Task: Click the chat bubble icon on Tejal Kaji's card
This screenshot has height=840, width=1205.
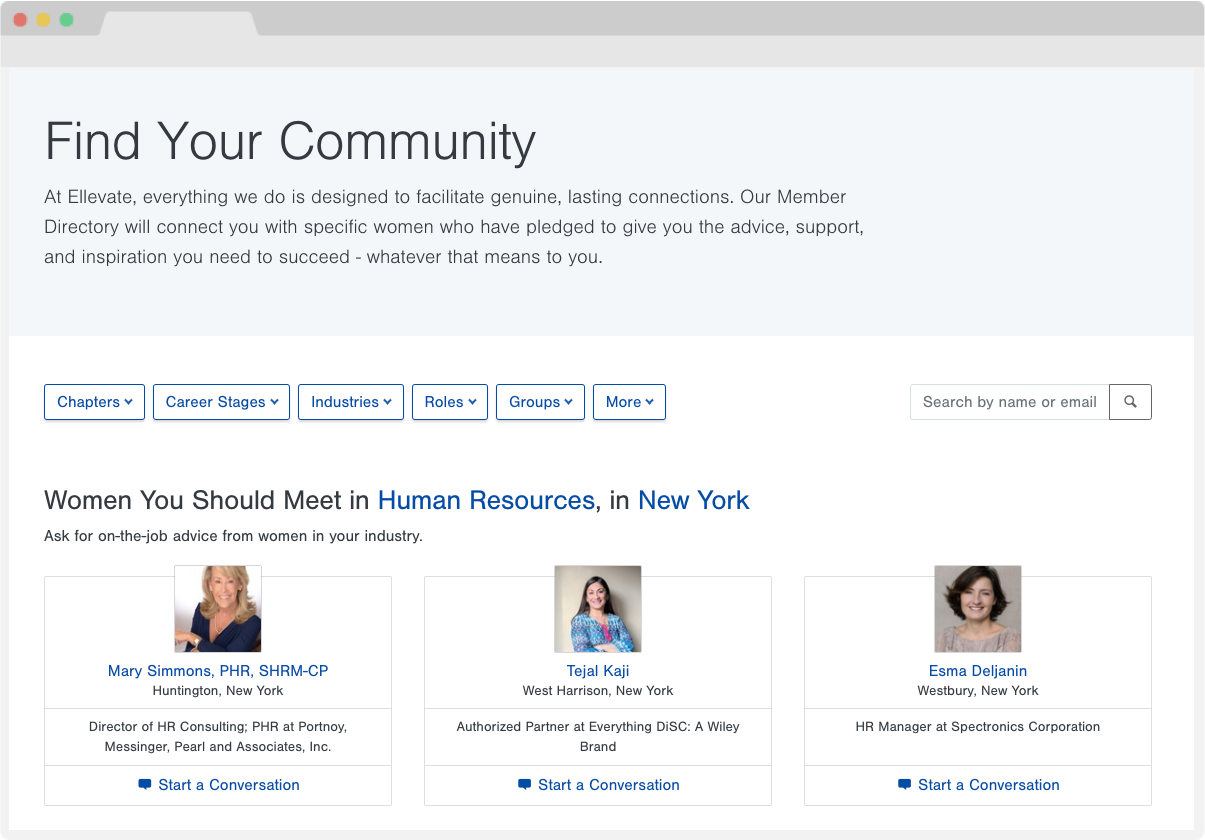Action: coord(524,784)
